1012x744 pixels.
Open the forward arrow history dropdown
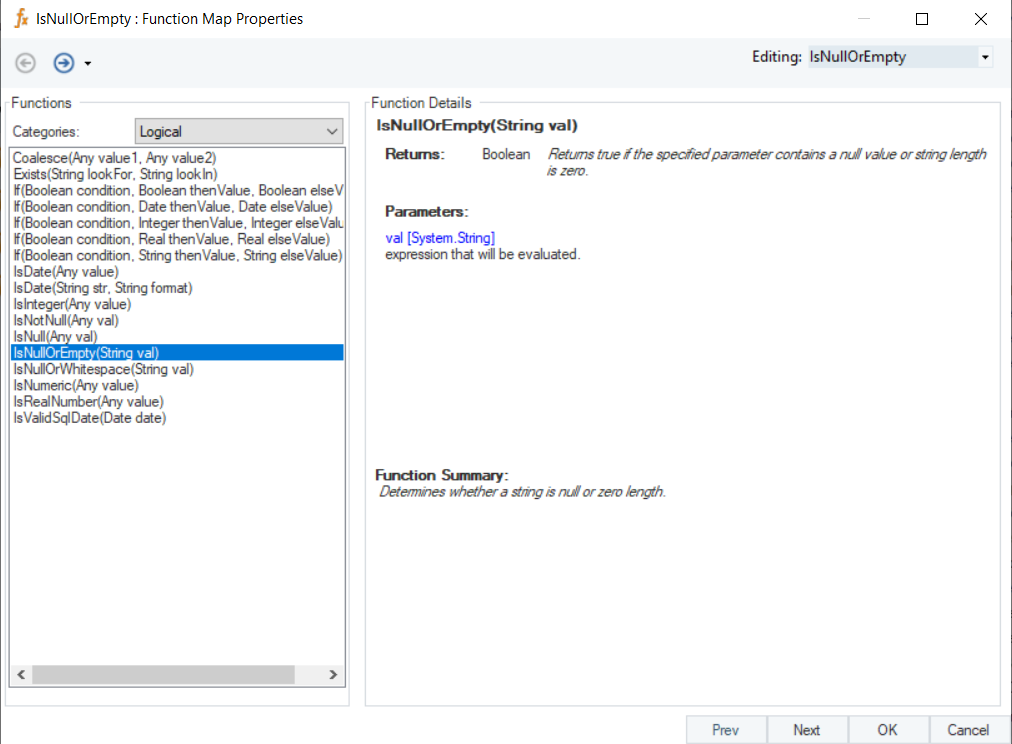coord(88,63)
